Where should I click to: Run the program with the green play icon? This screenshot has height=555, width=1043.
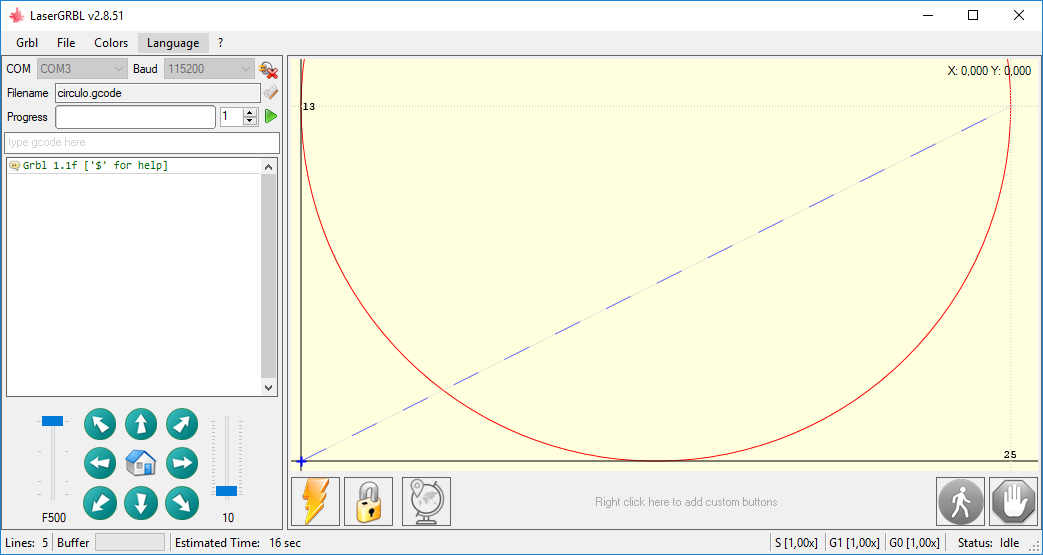pos(270,116)
